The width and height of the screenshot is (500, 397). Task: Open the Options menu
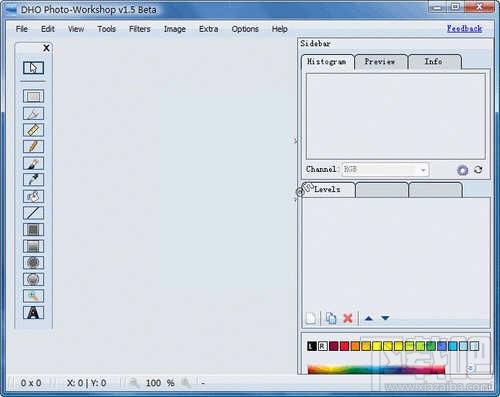tap(245, 29)
